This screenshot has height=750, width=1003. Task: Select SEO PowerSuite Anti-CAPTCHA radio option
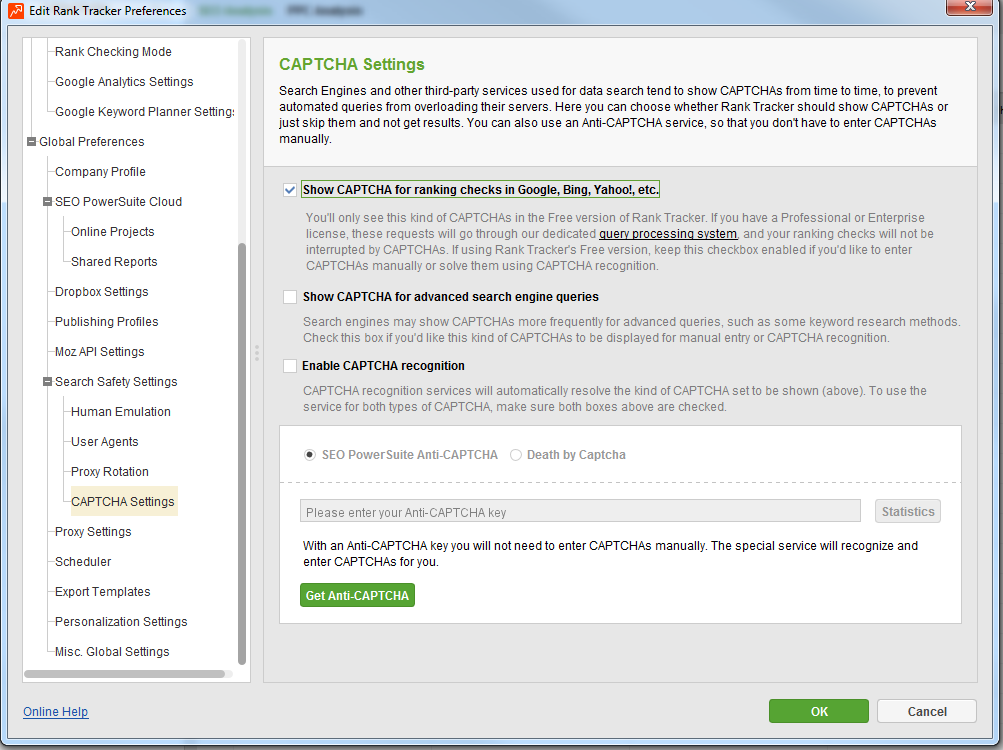pos(310,455)
